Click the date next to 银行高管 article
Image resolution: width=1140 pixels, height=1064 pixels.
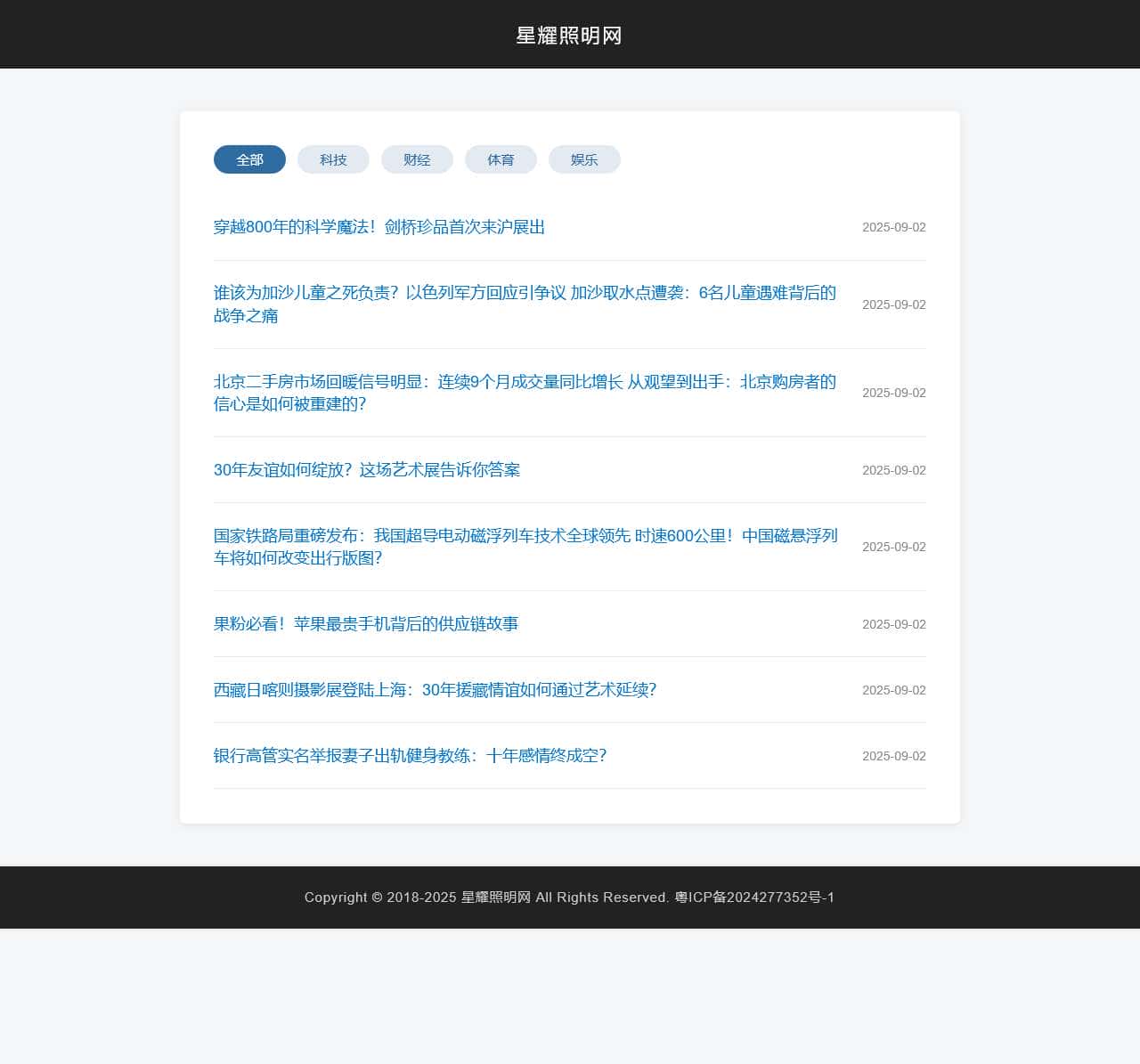tap(893, 756)
